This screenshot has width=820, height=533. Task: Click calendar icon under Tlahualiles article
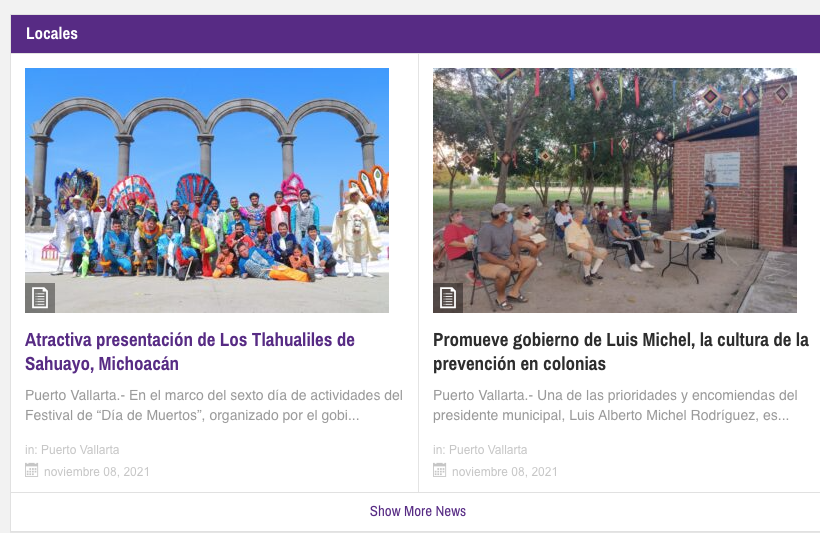pos(31,470)
